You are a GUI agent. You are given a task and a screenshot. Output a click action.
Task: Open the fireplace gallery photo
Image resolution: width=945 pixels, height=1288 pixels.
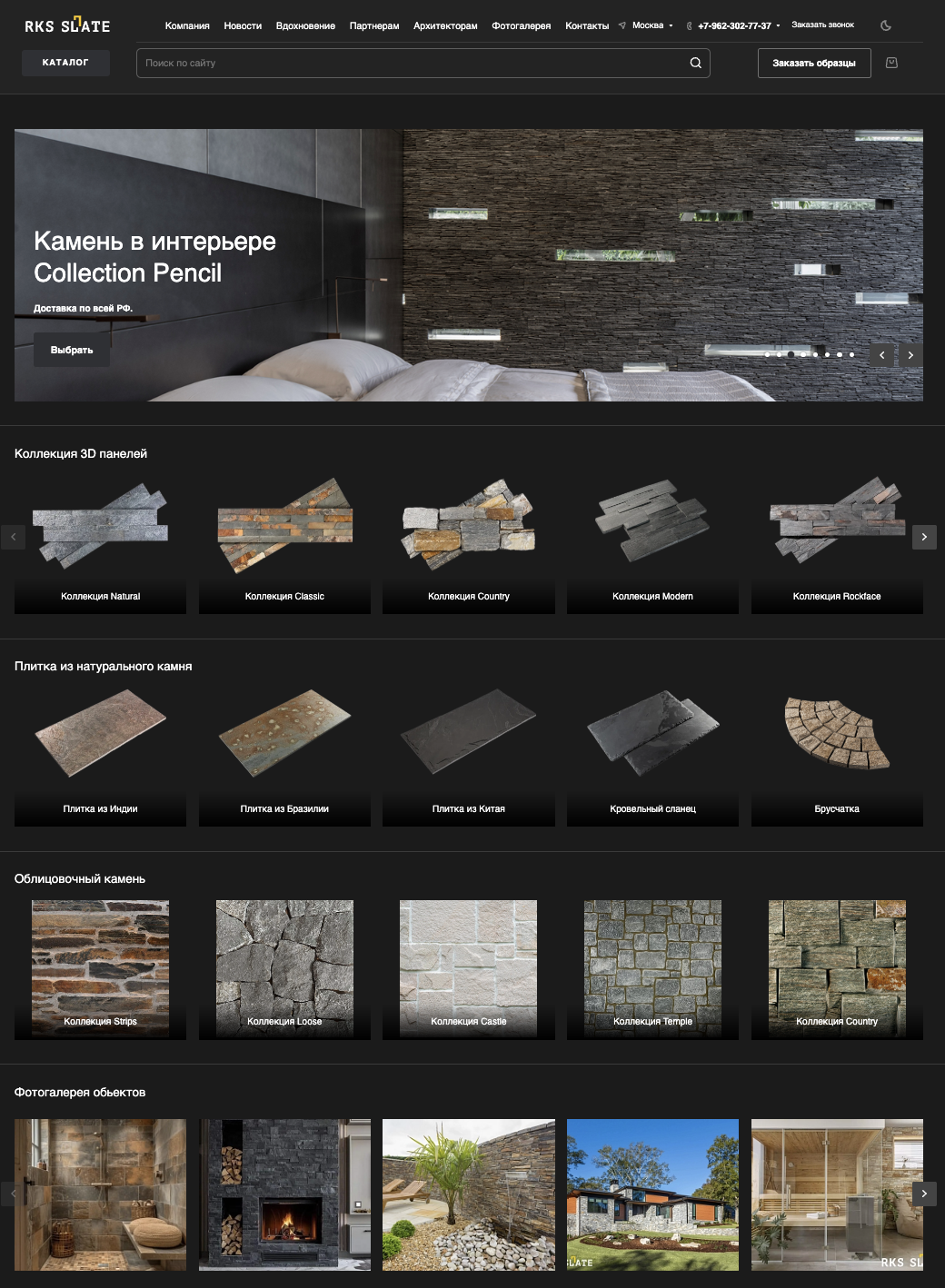(284, 1194)
